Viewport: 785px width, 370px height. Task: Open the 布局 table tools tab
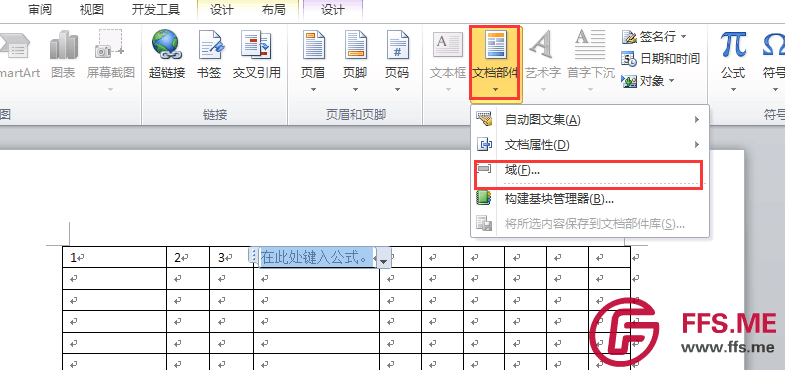[273, 10]
